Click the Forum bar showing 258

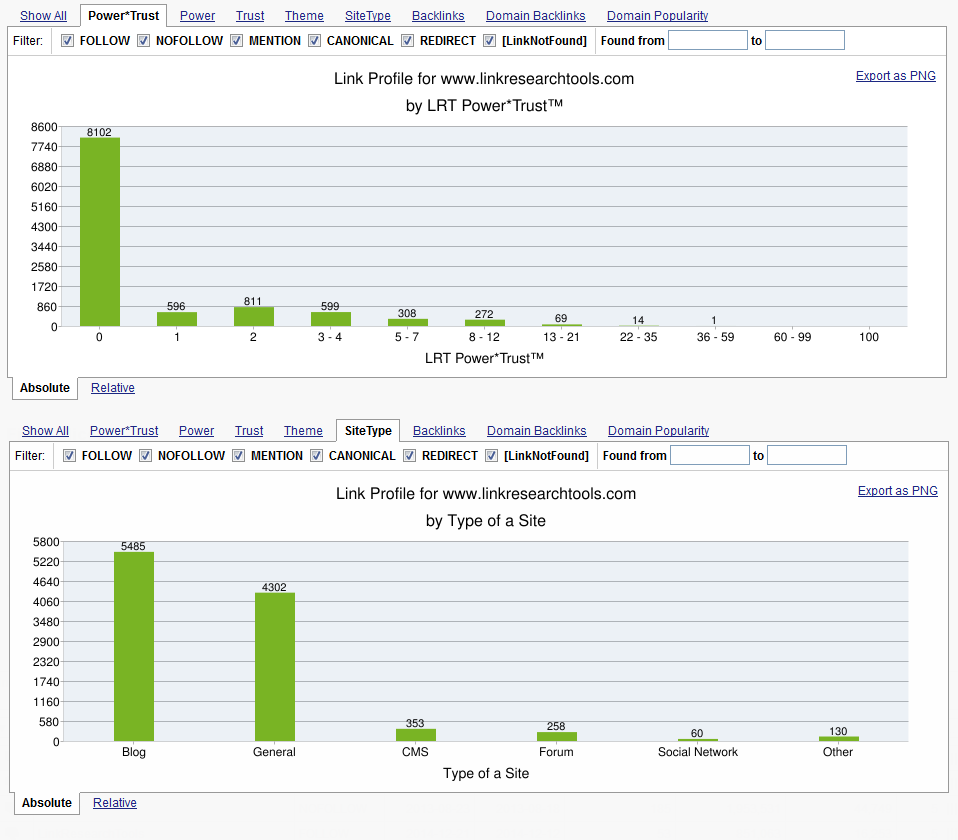(x=557, y=737)
